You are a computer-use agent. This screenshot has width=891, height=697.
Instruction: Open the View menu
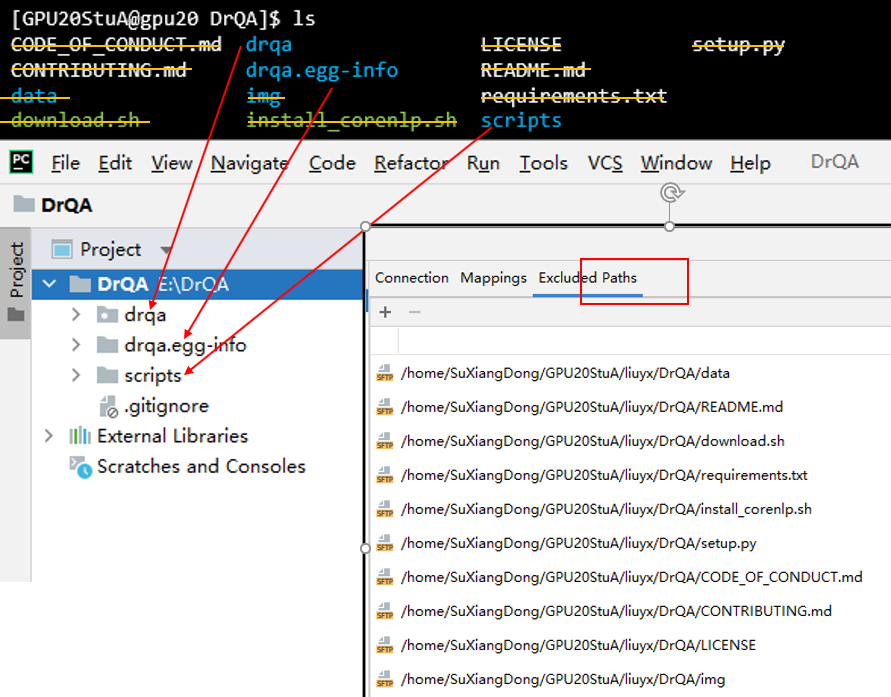171,164
